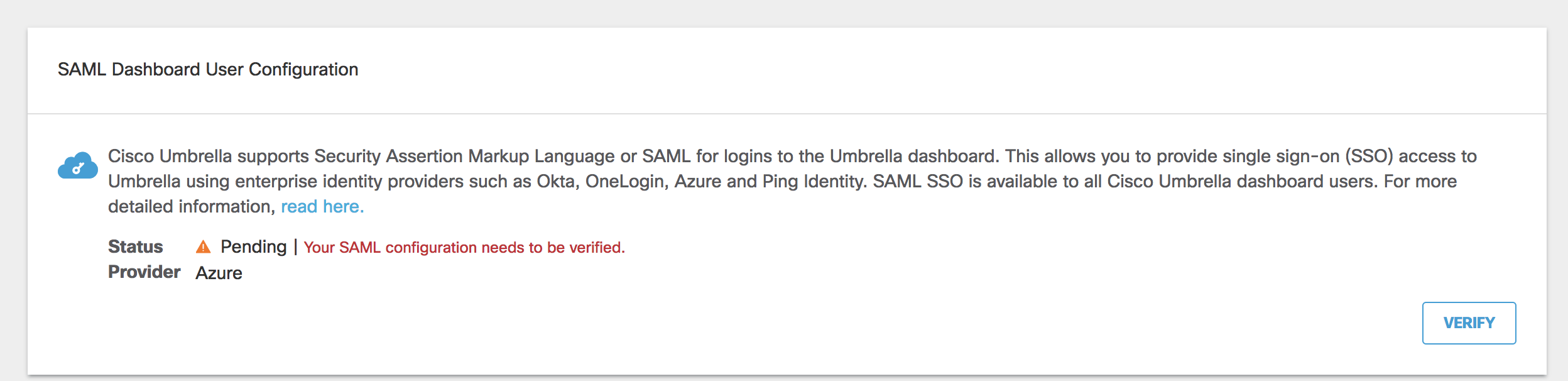
Task: Click the "single sign-on (SSO)" phrase
Action: [1306, 156]
